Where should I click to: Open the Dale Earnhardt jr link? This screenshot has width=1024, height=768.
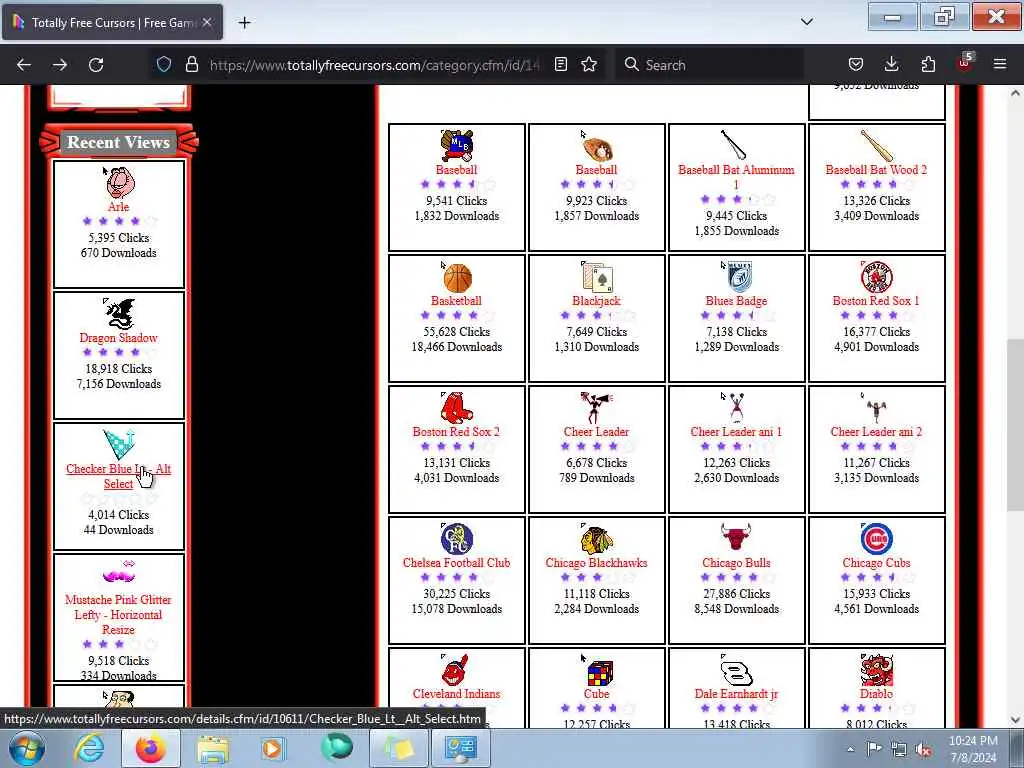pos(737,694)
